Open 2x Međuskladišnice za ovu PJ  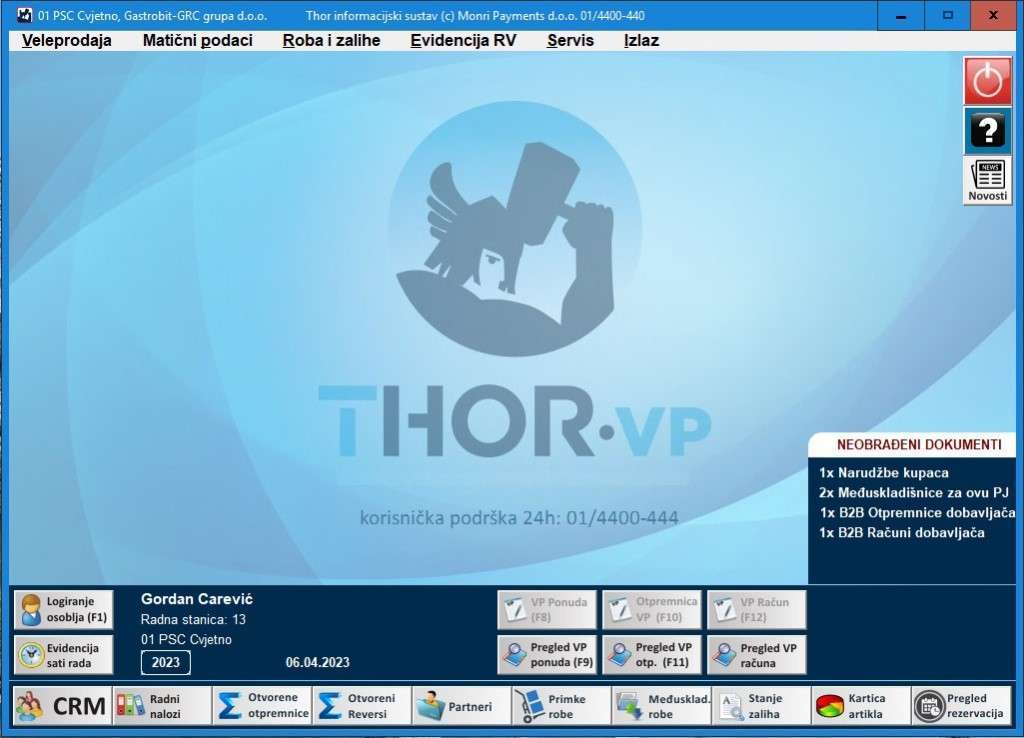(x=914, y=493)
